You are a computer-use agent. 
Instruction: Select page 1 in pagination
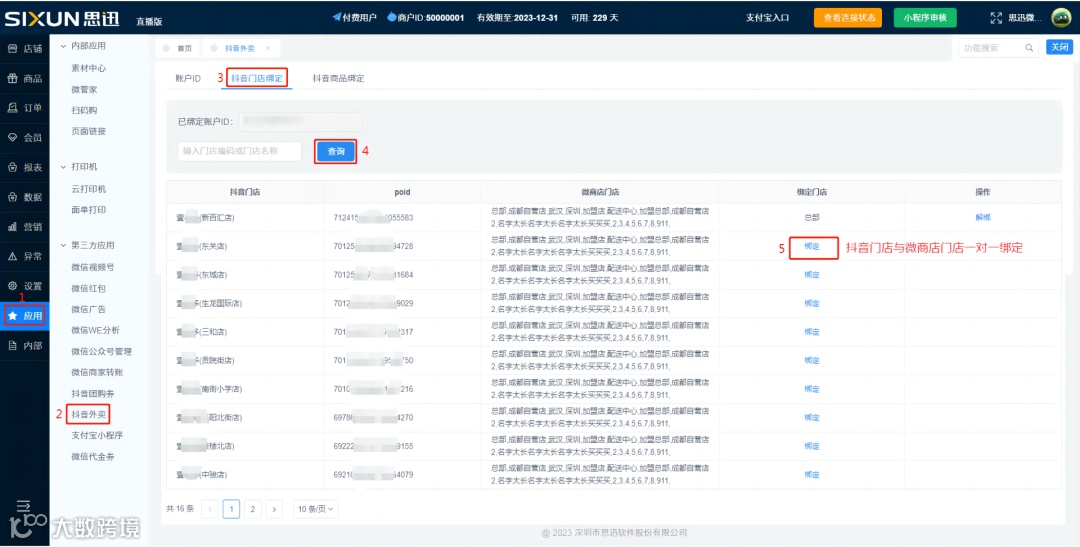pos(231,509)
